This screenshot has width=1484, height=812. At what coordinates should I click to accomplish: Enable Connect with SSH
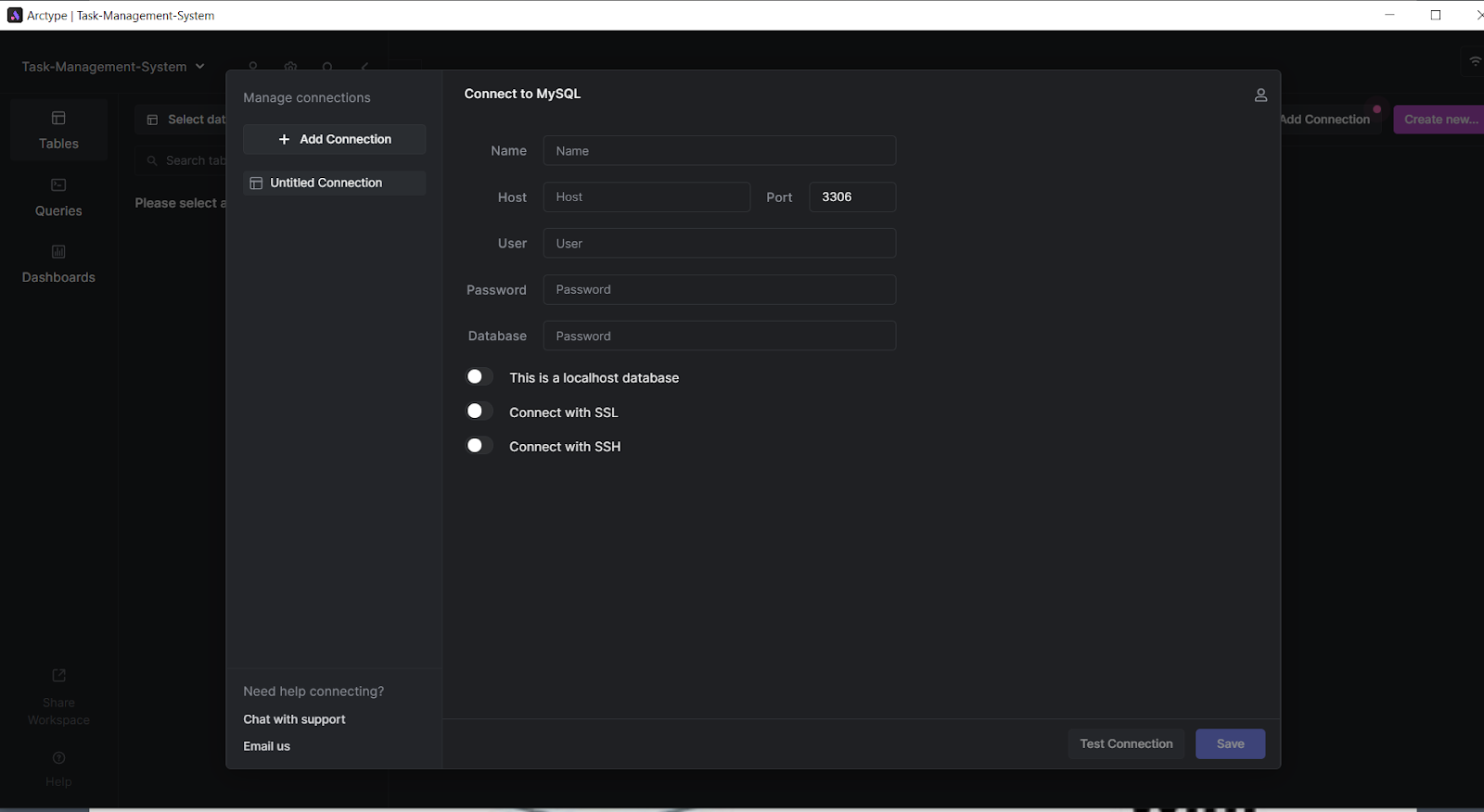478,445
